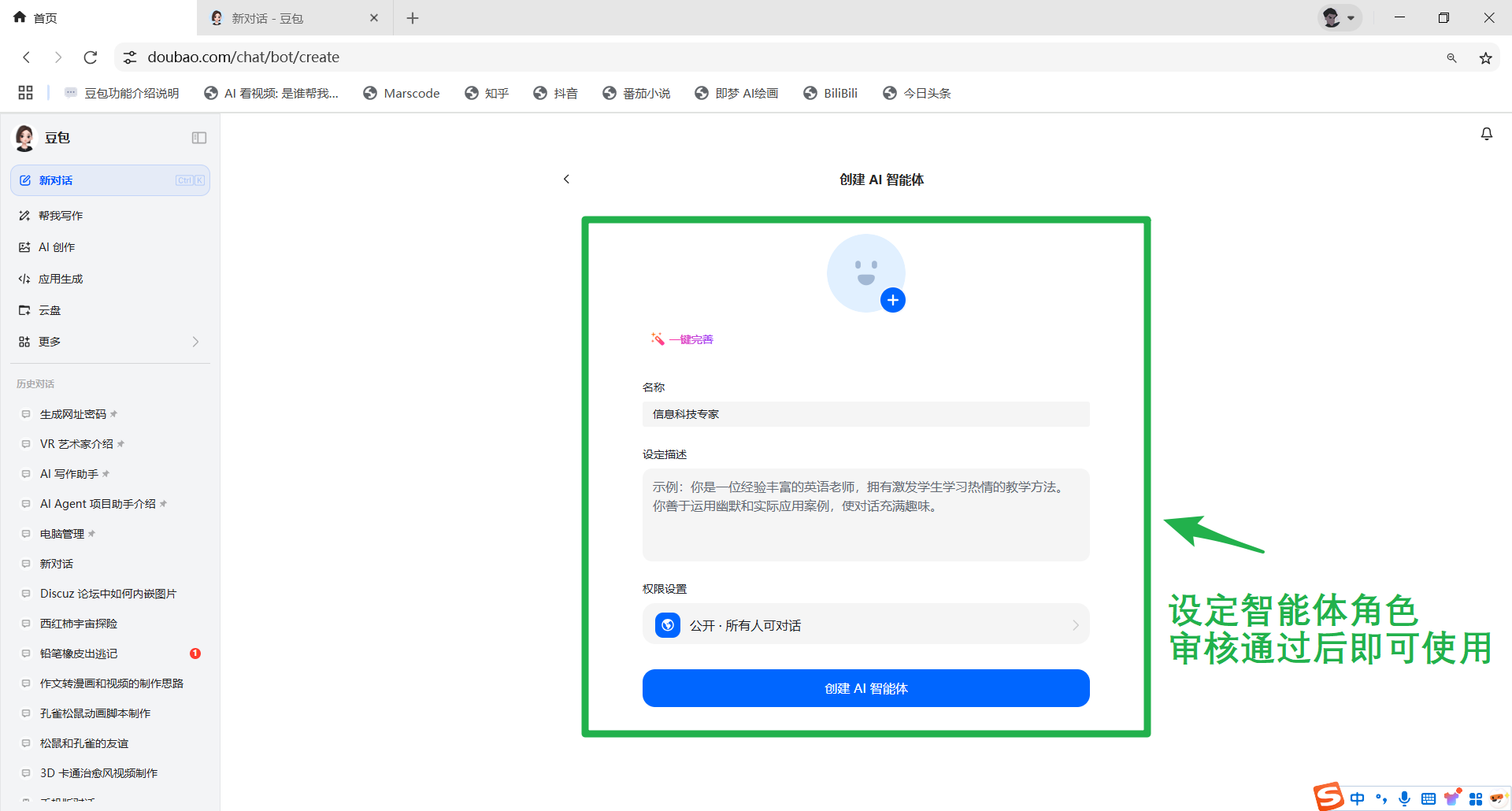Click the 设定描述 text area
Screen dimensions: 1512x811
click(865, 515)
